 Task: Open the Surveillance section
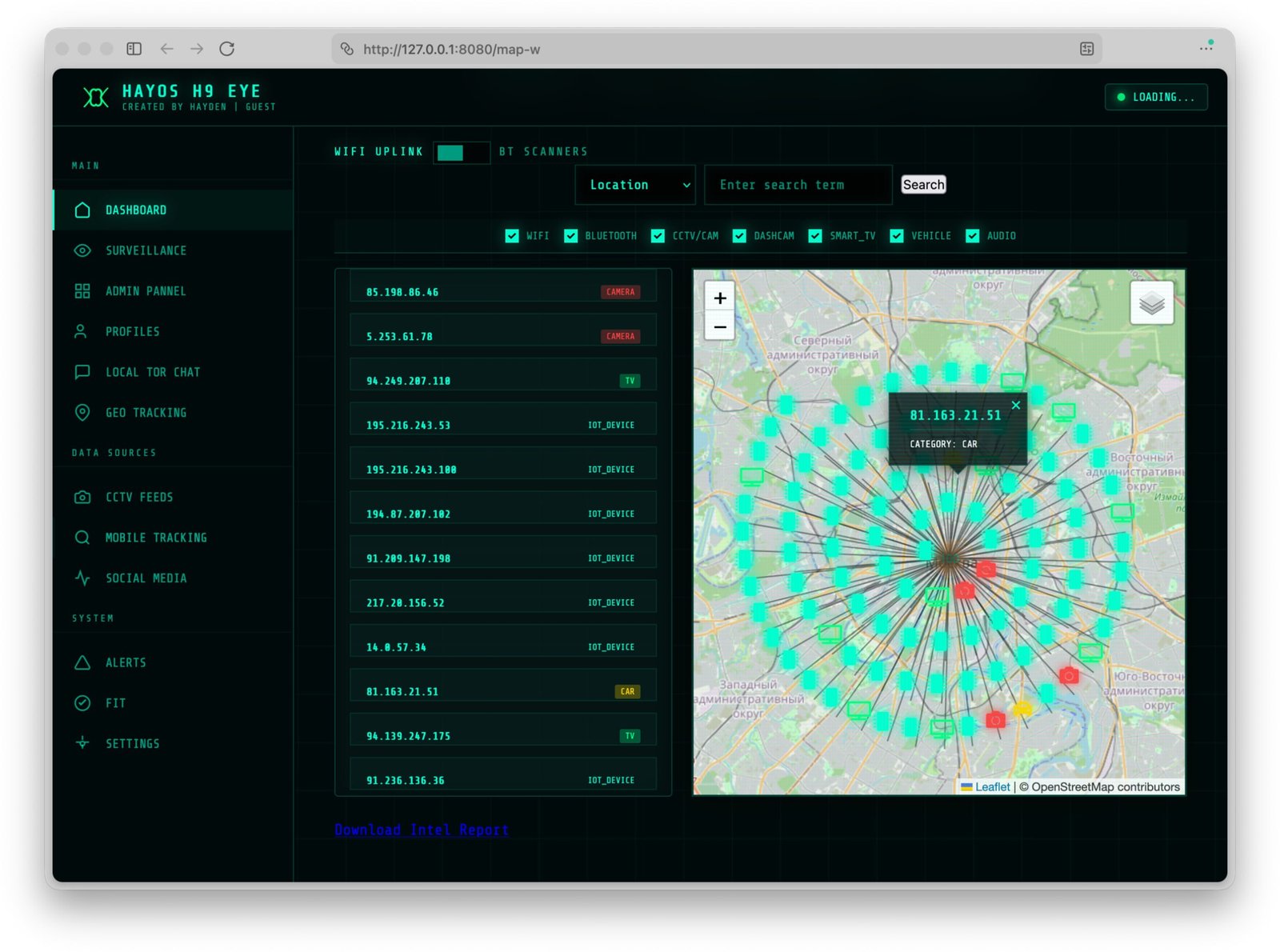point(173,250)
